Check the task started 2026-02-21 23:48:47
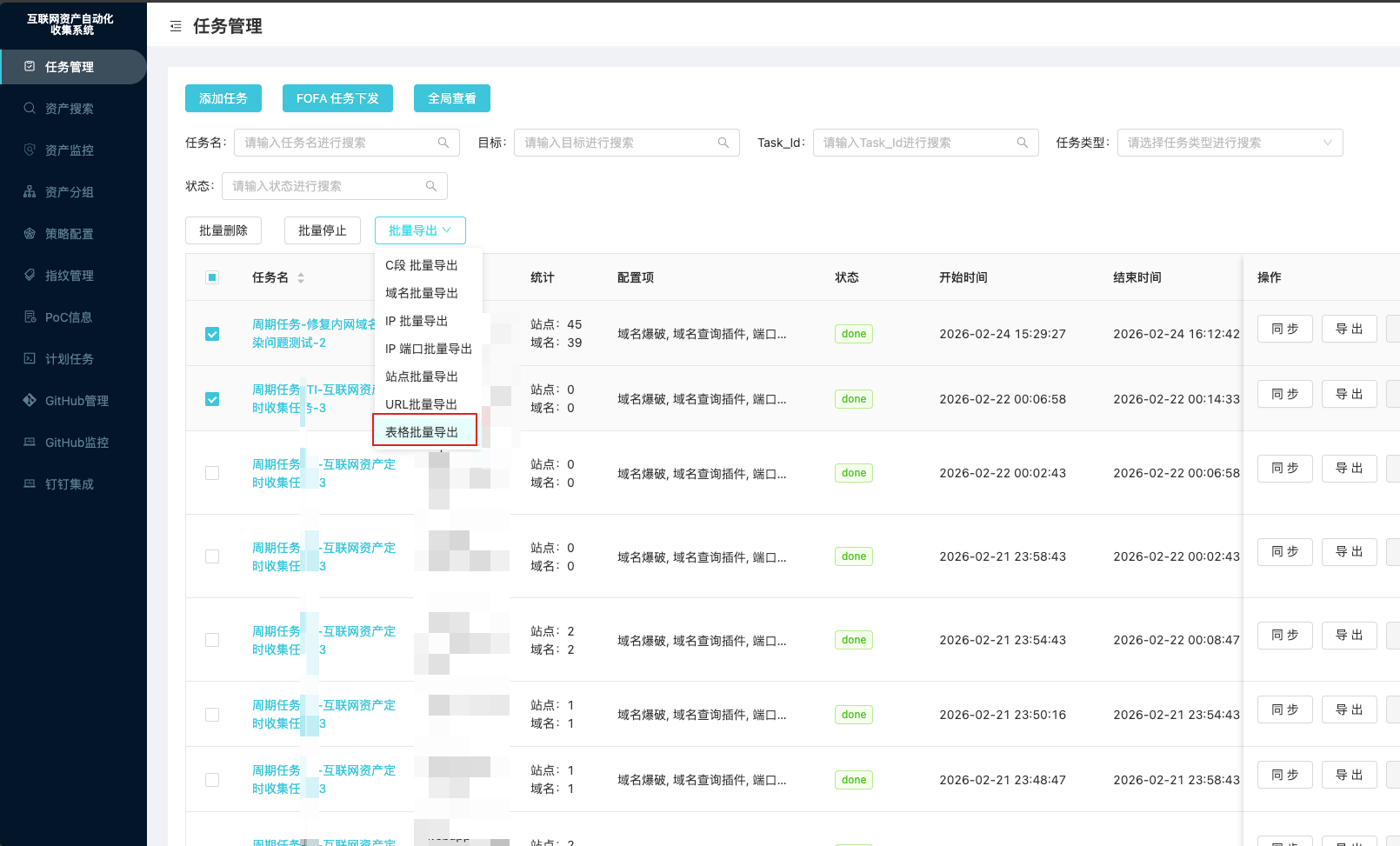 coord(212,780)
